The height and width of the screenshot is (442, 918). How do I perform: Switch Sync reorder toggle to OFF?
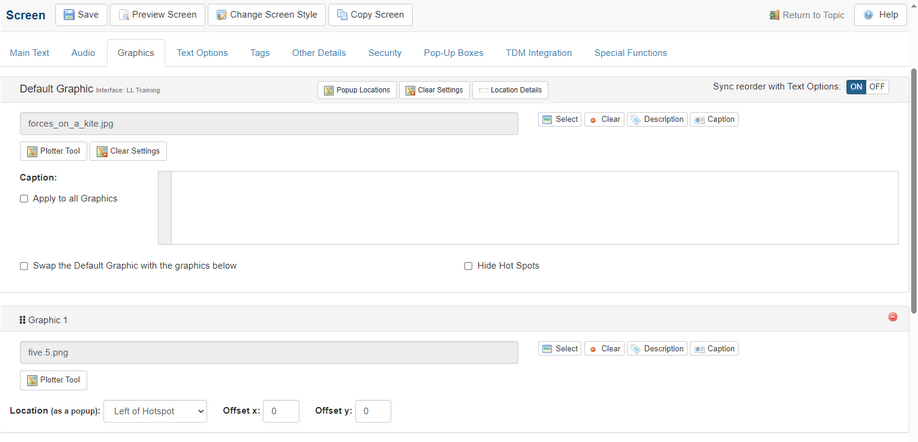(x=877, y=87)
